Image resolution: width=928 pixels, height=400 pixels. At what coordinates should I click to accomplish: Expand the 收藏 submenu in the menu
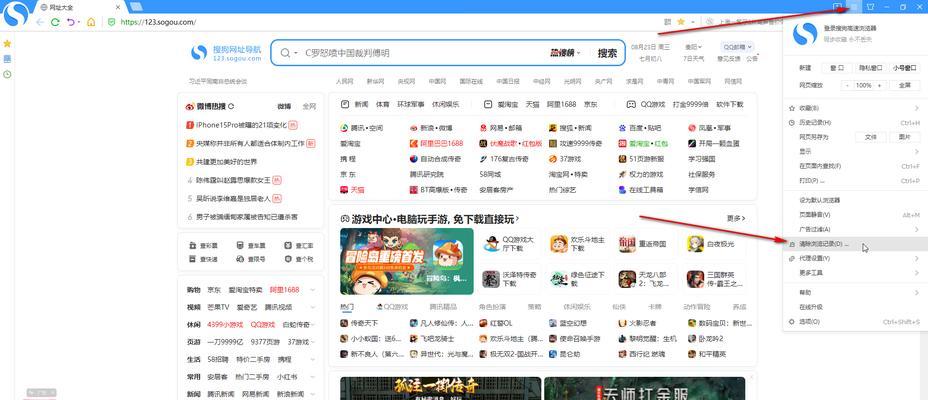[917, 108]
